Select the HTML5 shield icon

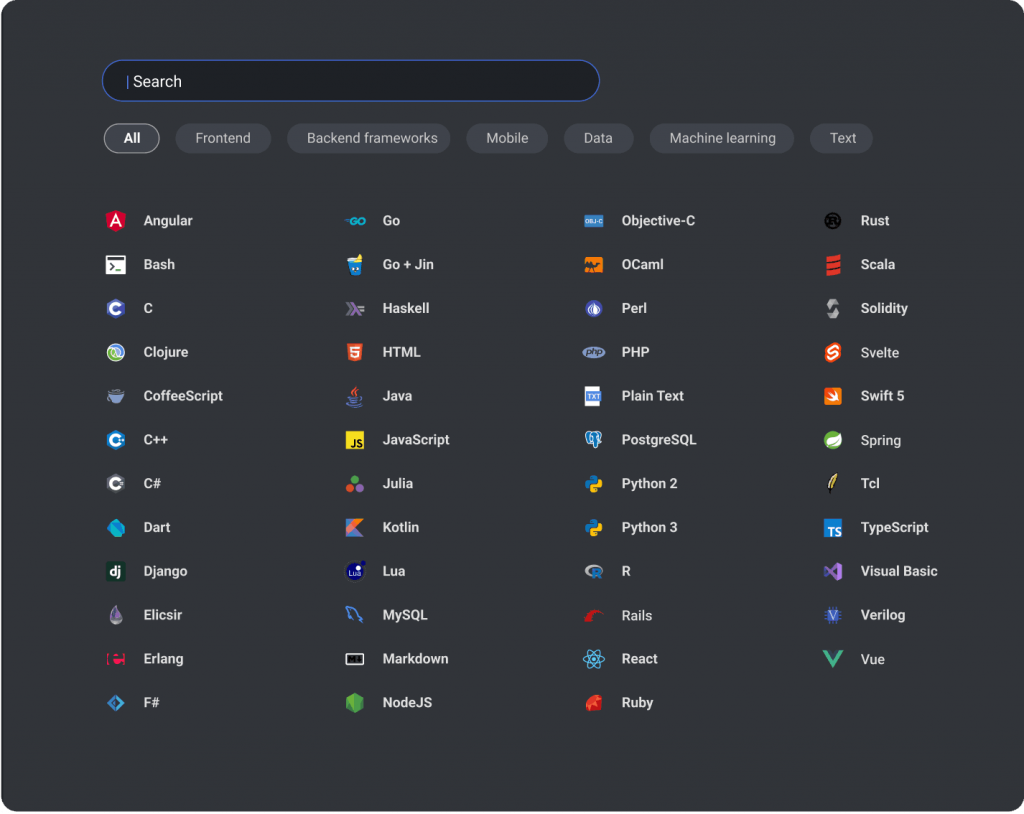click(354, 352)
